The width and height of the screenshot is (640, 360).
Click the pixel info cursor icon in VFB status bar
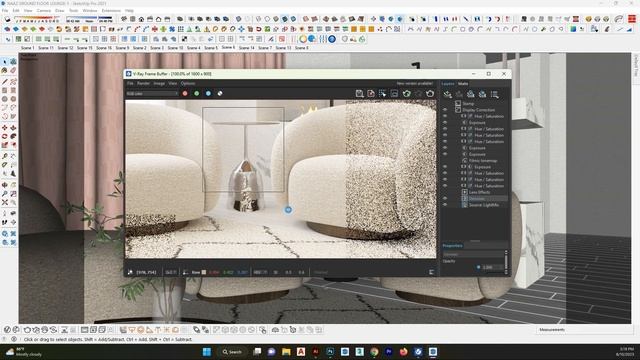tap(130, 272)
